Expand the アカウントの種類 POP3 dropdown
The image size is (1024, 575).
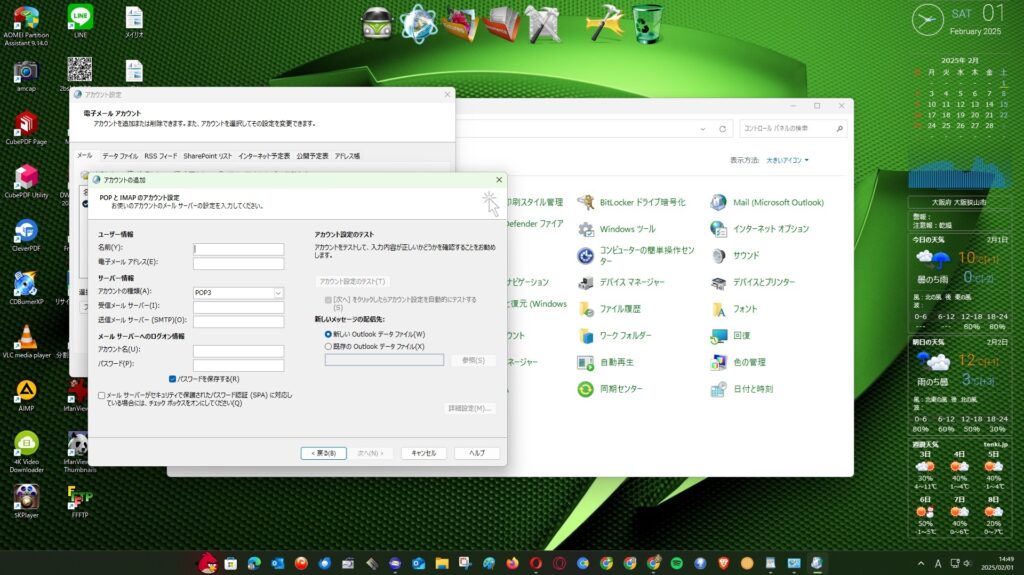[278, 292]
